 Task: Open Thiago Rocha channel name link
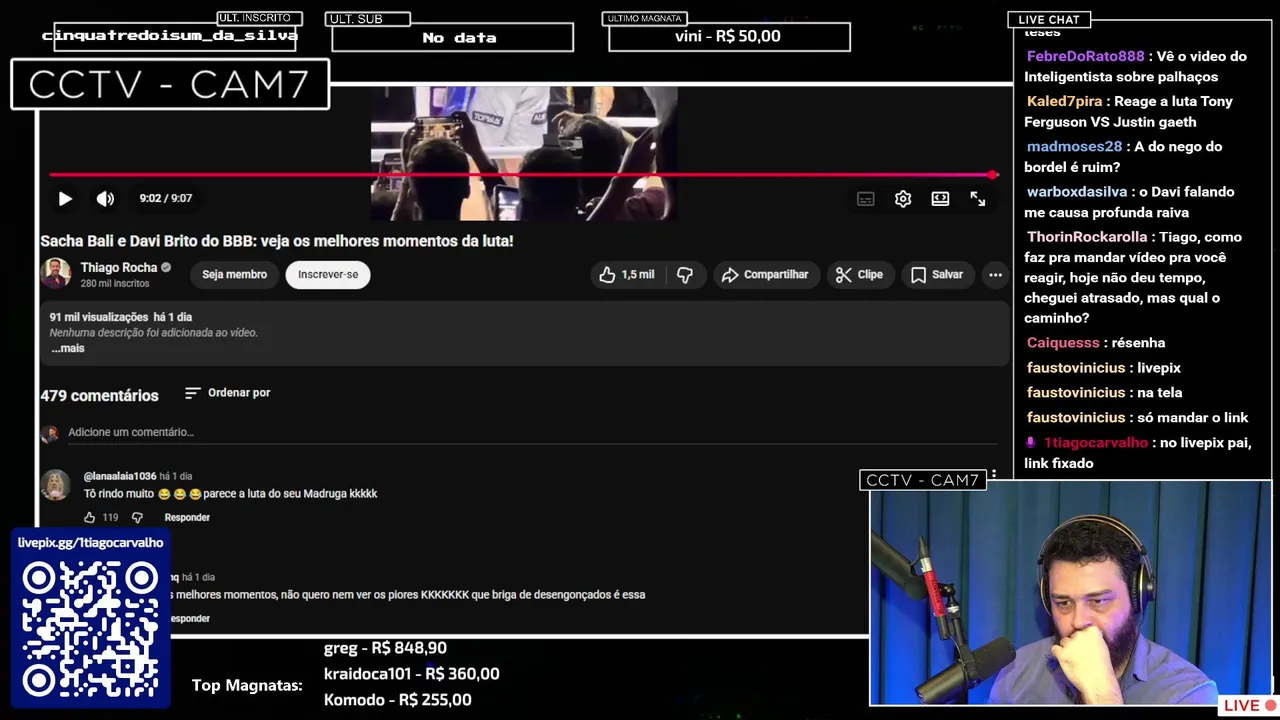click(x=119, y=268)
